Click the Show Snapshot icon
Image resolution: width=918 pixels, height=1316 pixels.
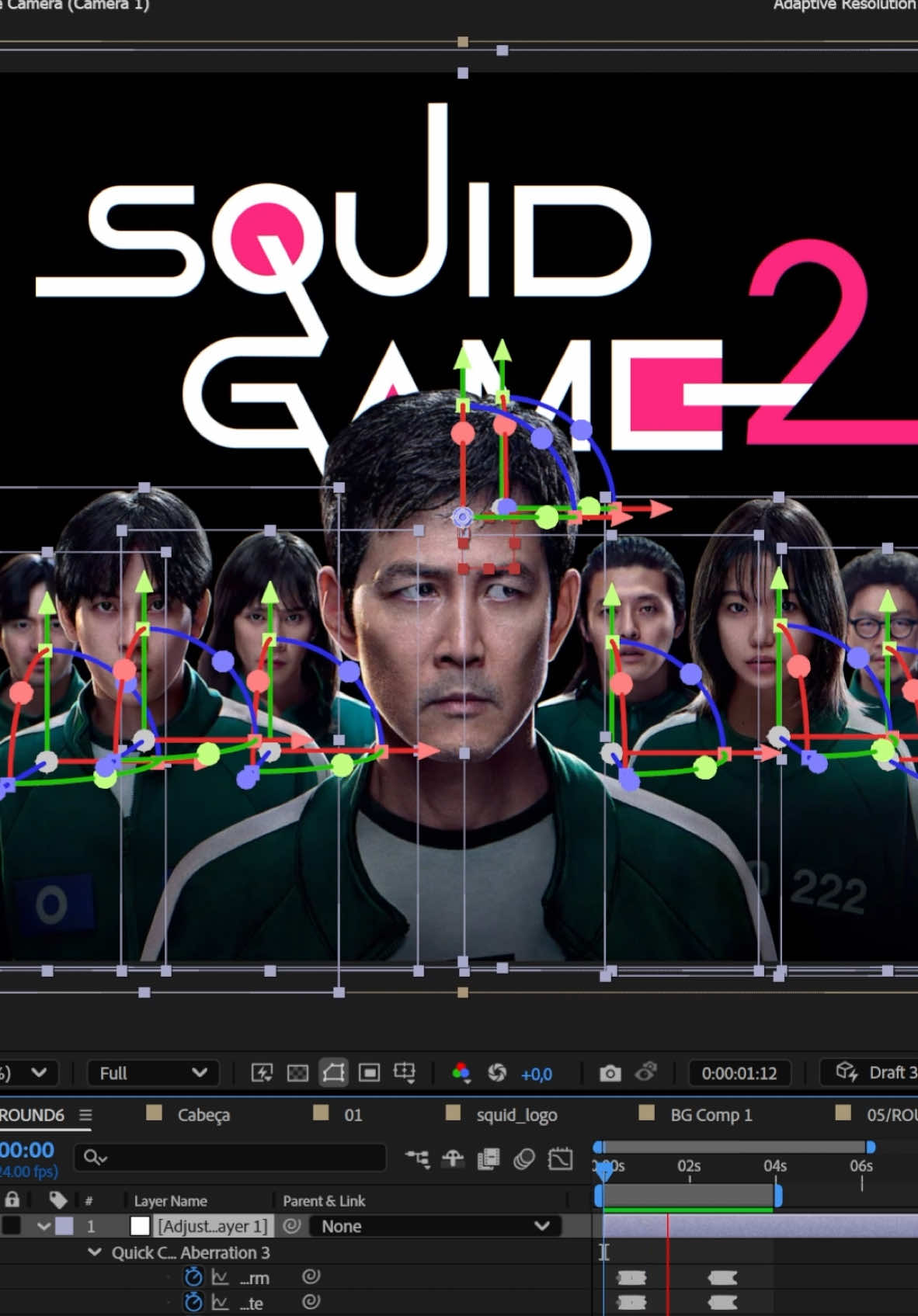point(646,1072)
